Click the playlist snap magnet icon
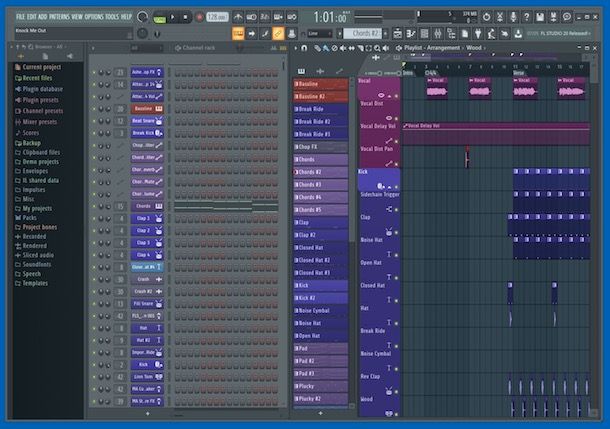This screenshot has width=610, height=429. tap(304, 48)
